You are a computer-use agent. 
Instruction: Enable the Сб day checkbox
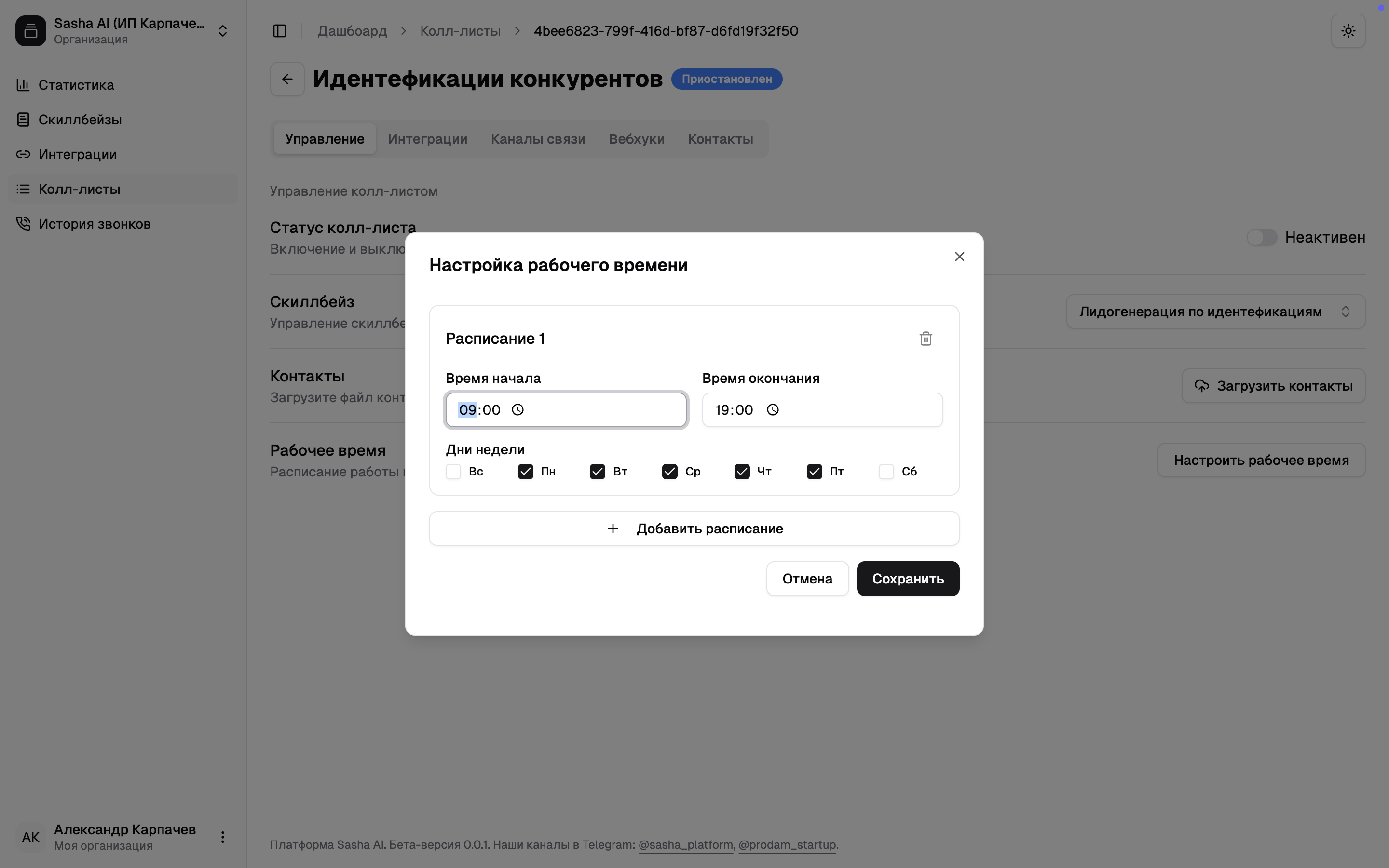pos(885,471)
